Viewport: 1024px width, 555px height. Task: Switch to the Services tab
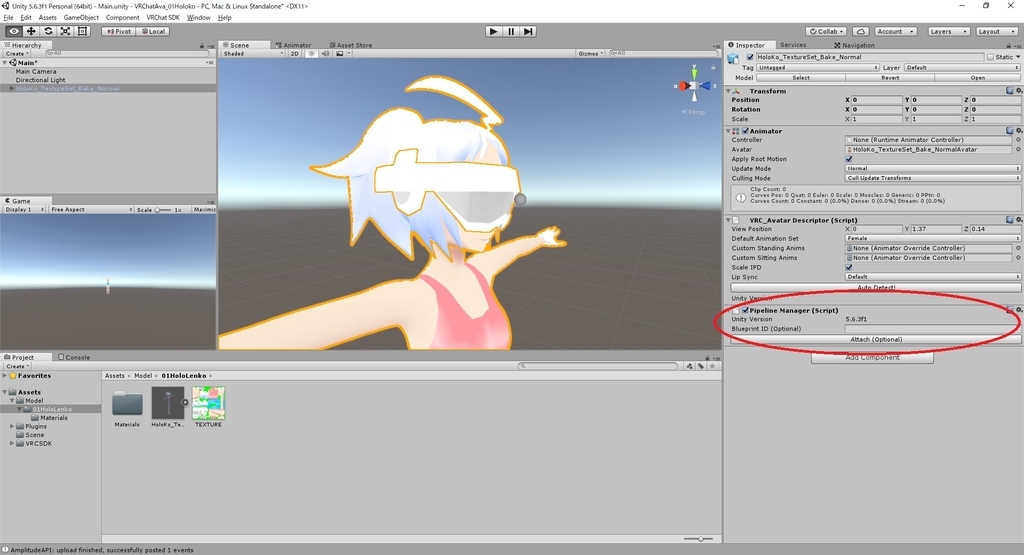point(793,45)
